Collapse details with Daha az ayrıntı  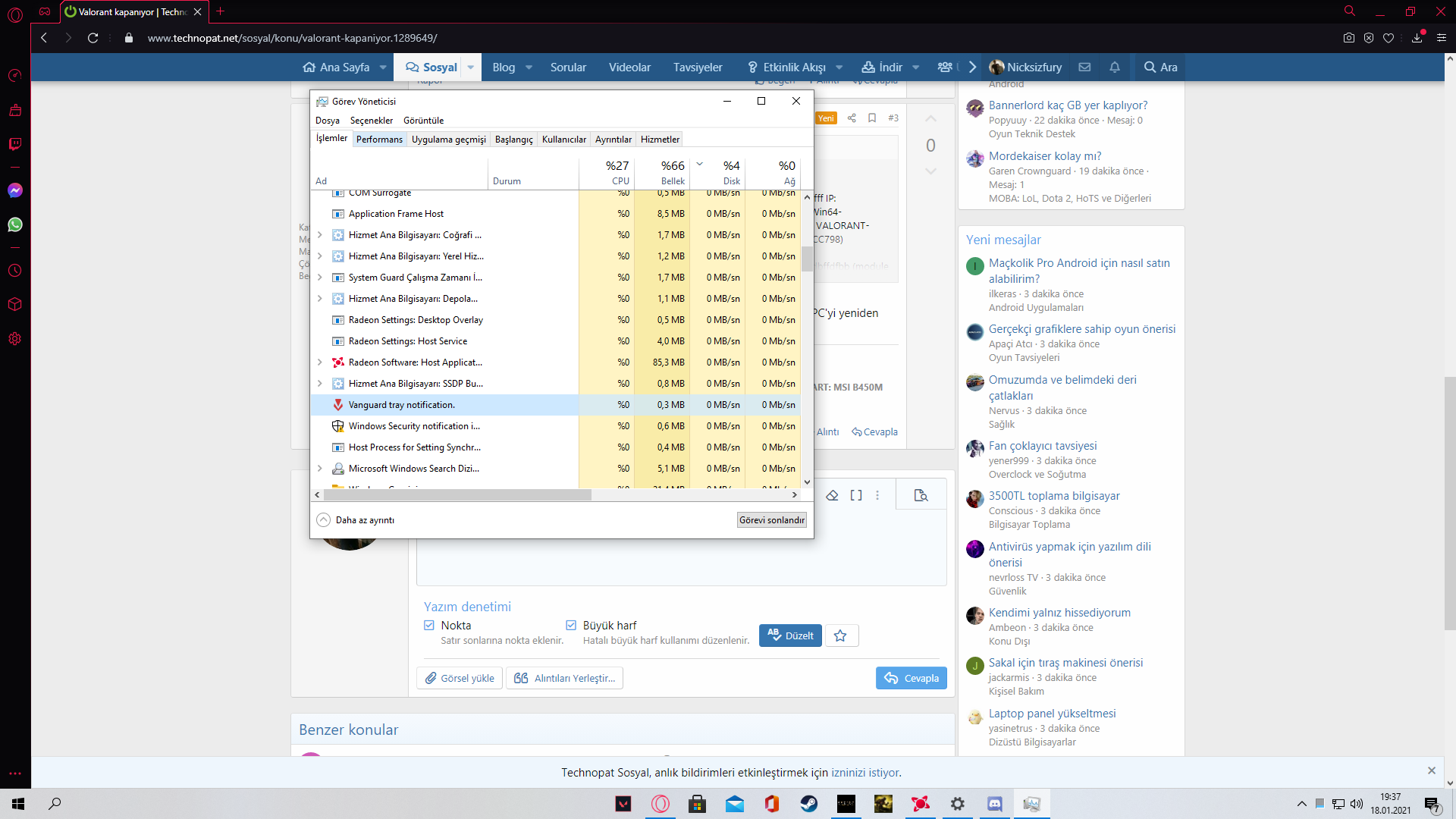pos(356,520)
